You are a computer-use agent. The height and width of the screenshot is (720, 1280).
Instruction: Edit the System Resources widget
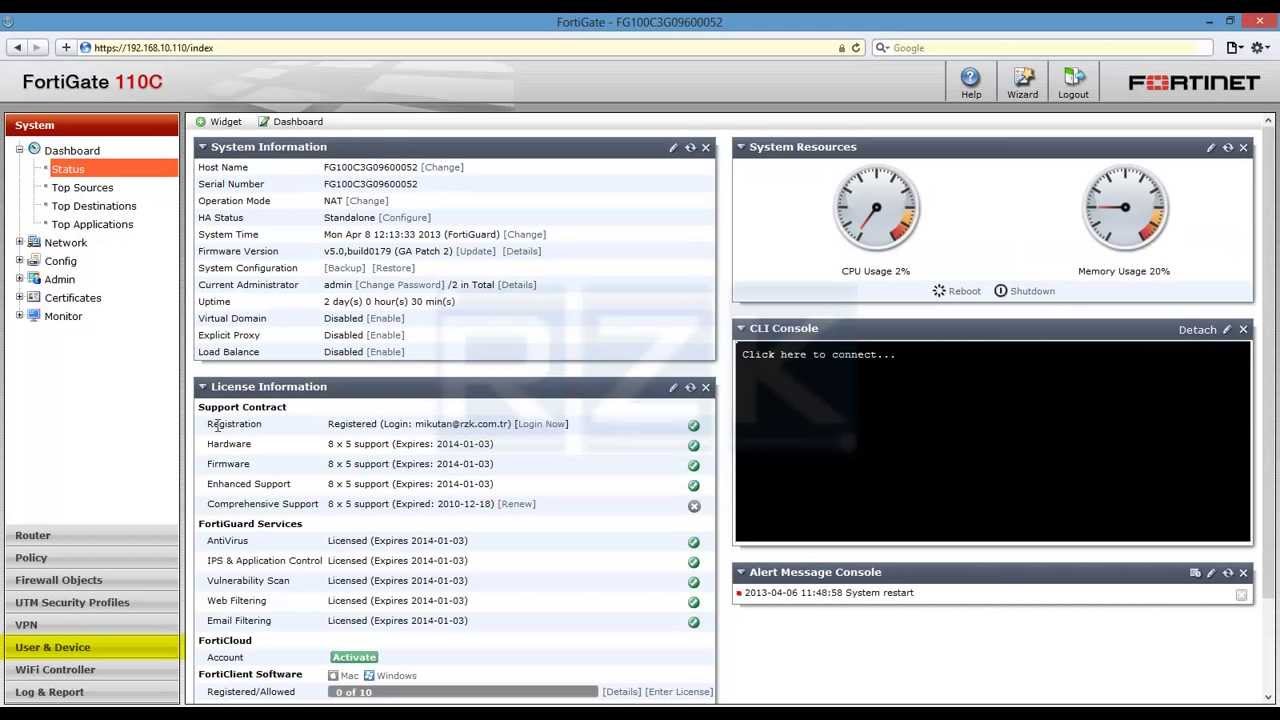(x=1211, y=147)
